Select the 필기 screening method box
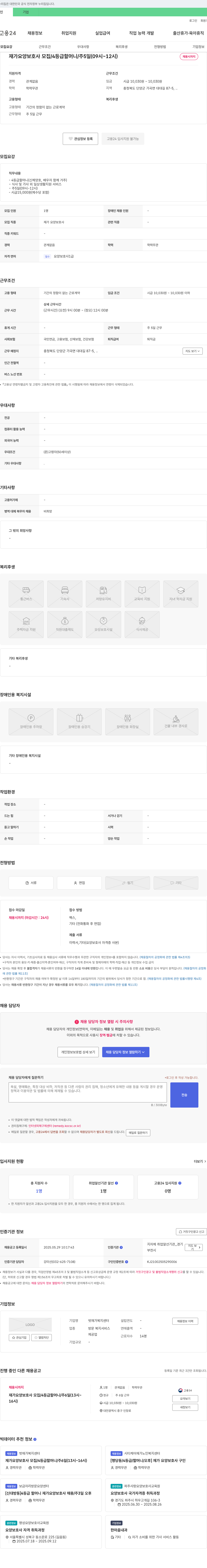Viewport: 207px width, 1568px height. click(x=128, y=883)
